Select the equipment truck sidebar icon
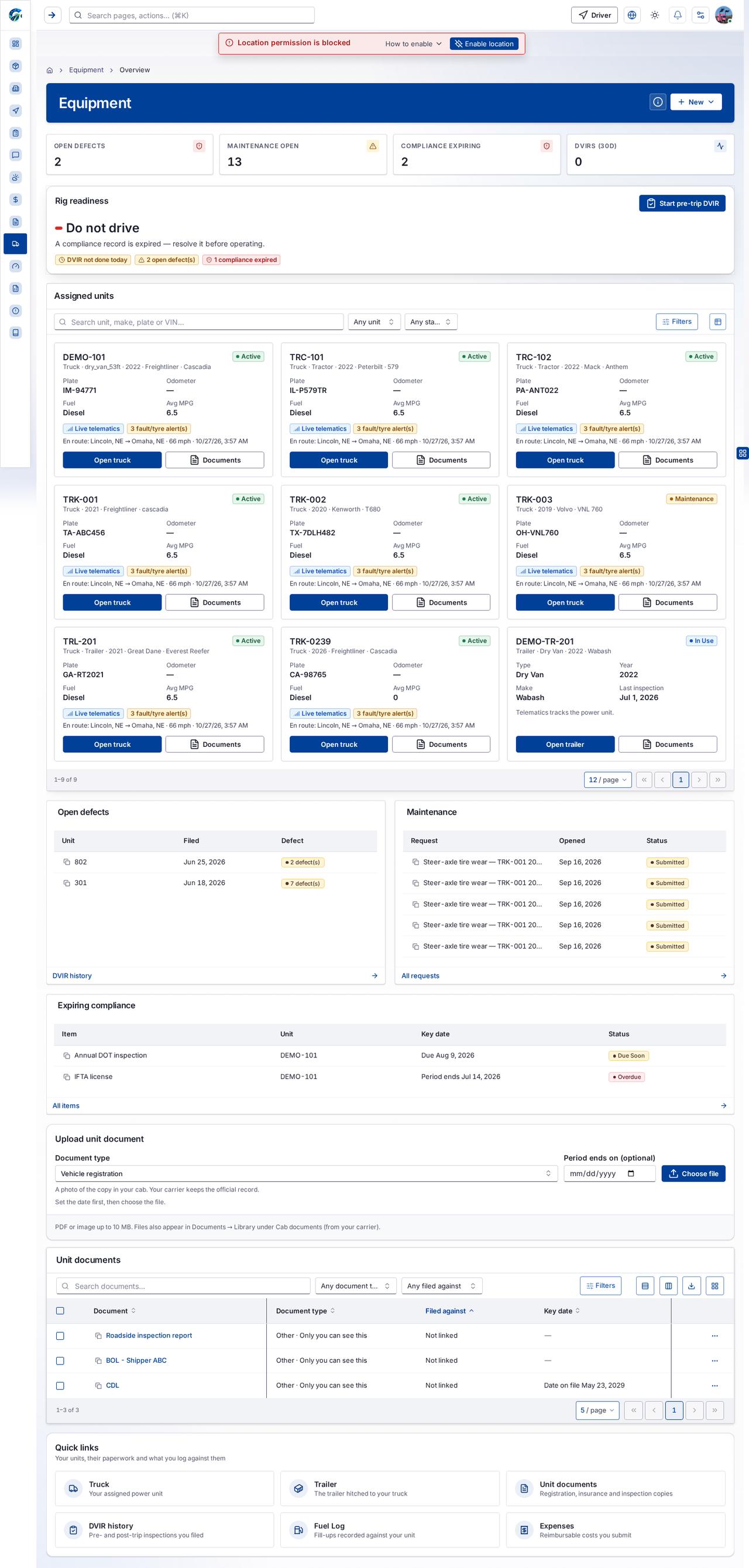 click(x=15, y=243)
